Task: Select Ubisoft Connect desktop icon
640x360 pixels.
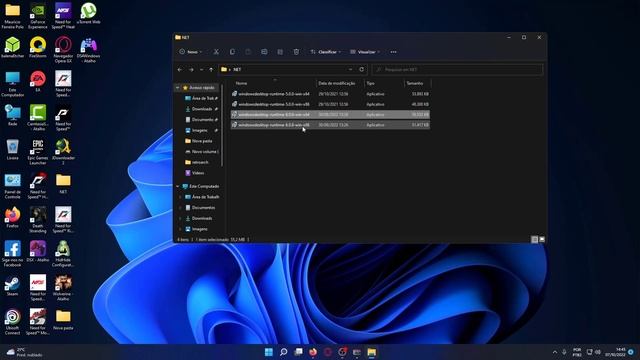Action: 13,322
